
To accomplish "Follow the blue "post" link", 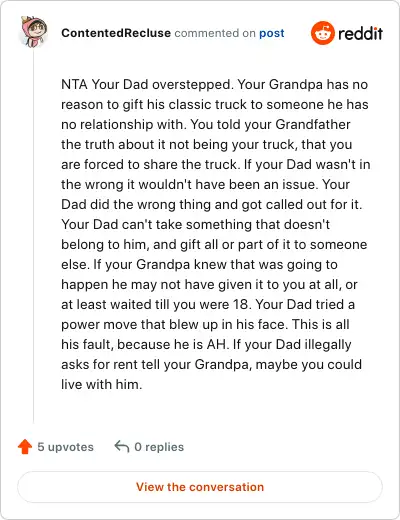I will pos(272,33).
